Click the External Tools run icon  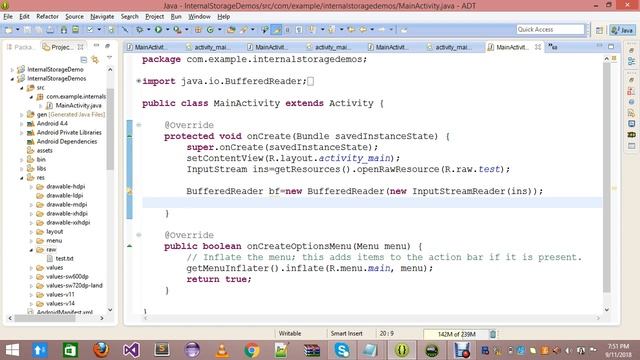point(177,29)
